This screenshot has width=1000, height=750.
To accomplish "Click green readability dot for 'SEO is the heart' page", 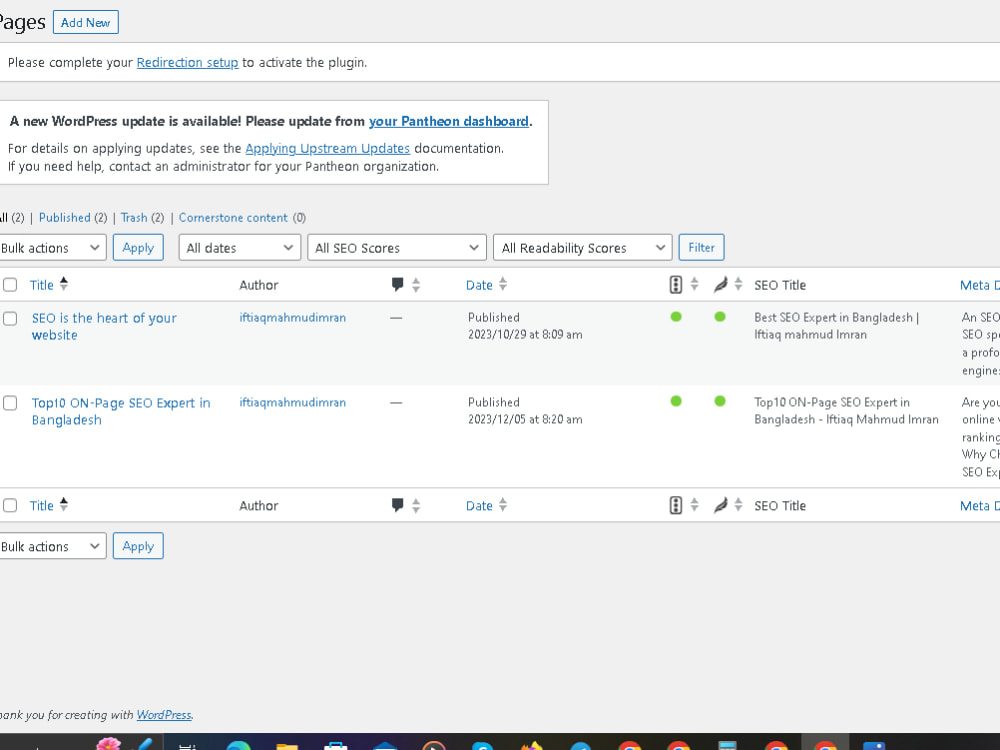I will [720, 316].
